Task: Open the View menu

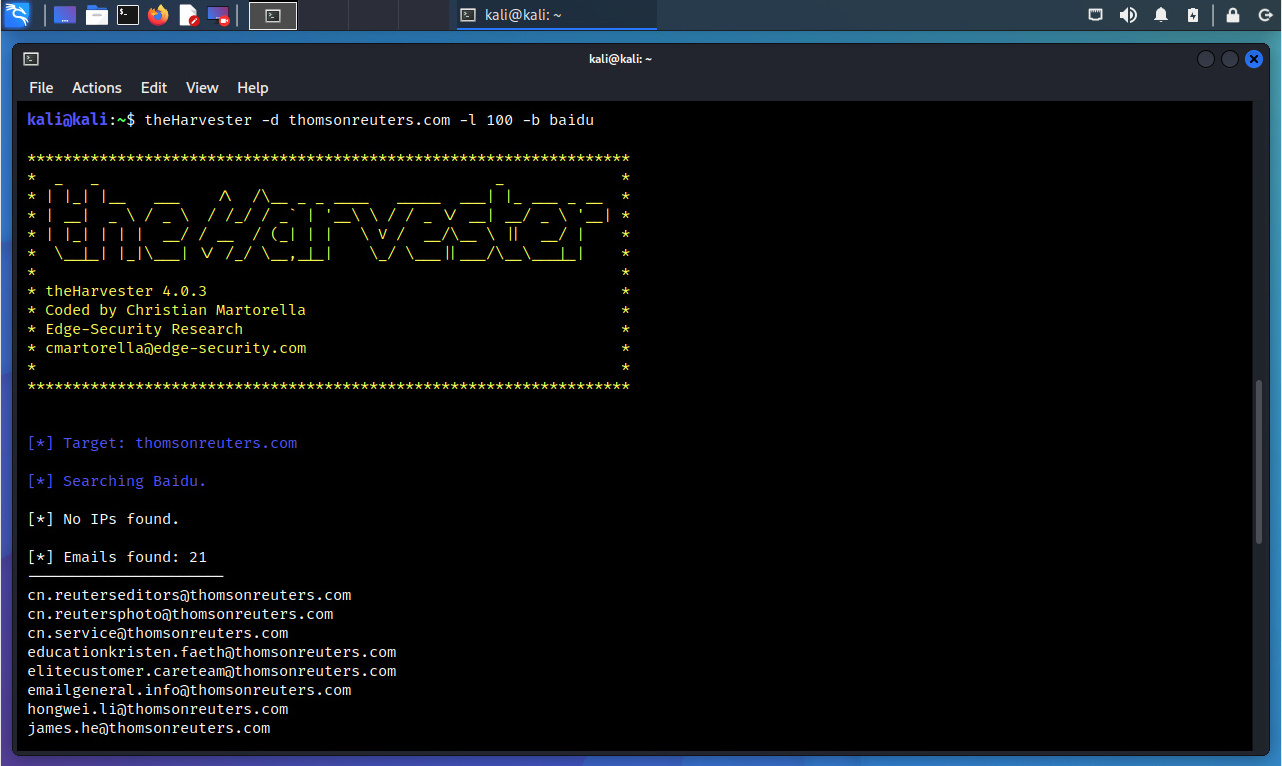Action: (202, 88)
